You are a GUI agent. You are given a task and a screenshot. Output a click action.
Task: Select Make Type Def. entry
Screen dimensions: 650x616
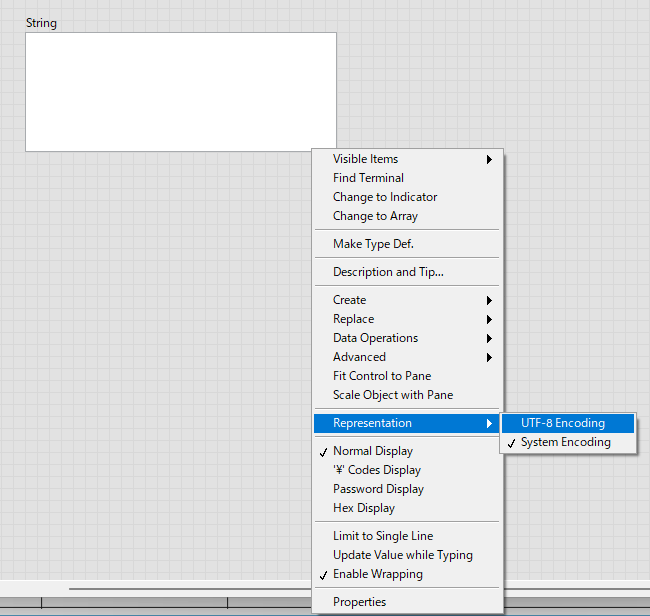pyautogui.click(x=407, y=244)
